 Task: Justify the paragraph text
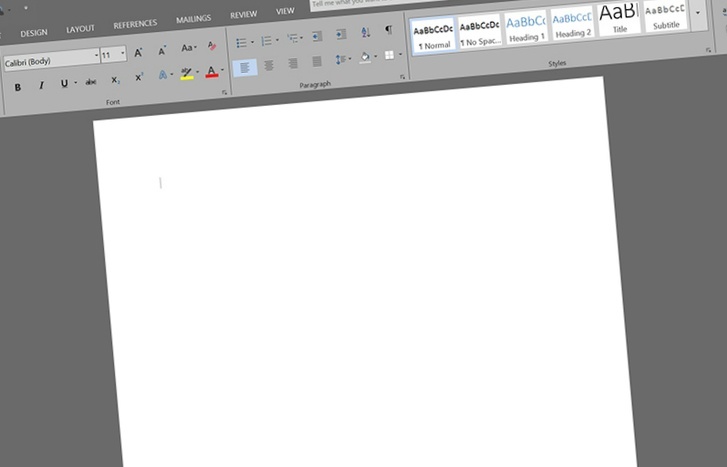coord(317,62)
